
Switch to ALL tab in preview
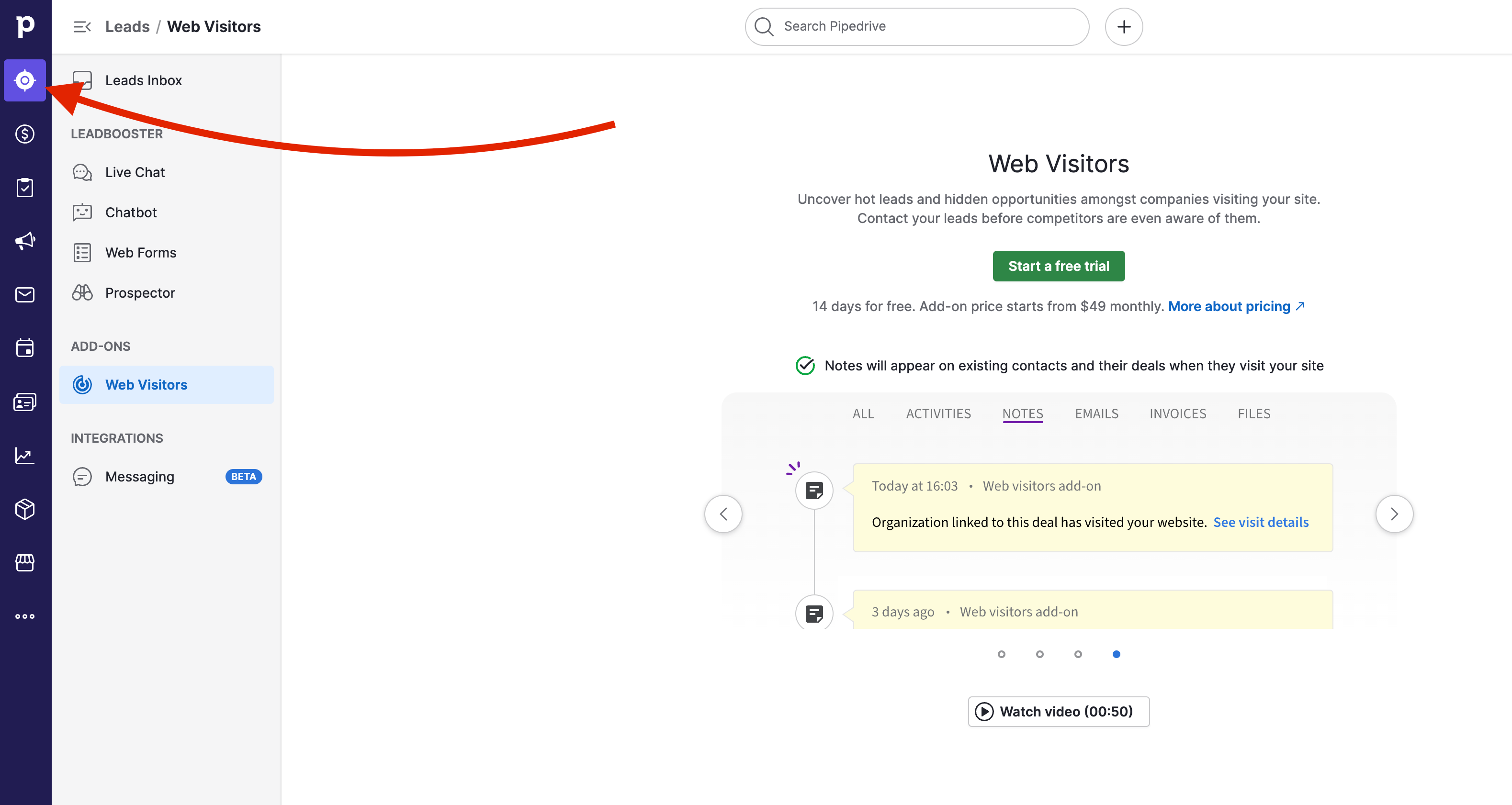coord(863,414)
